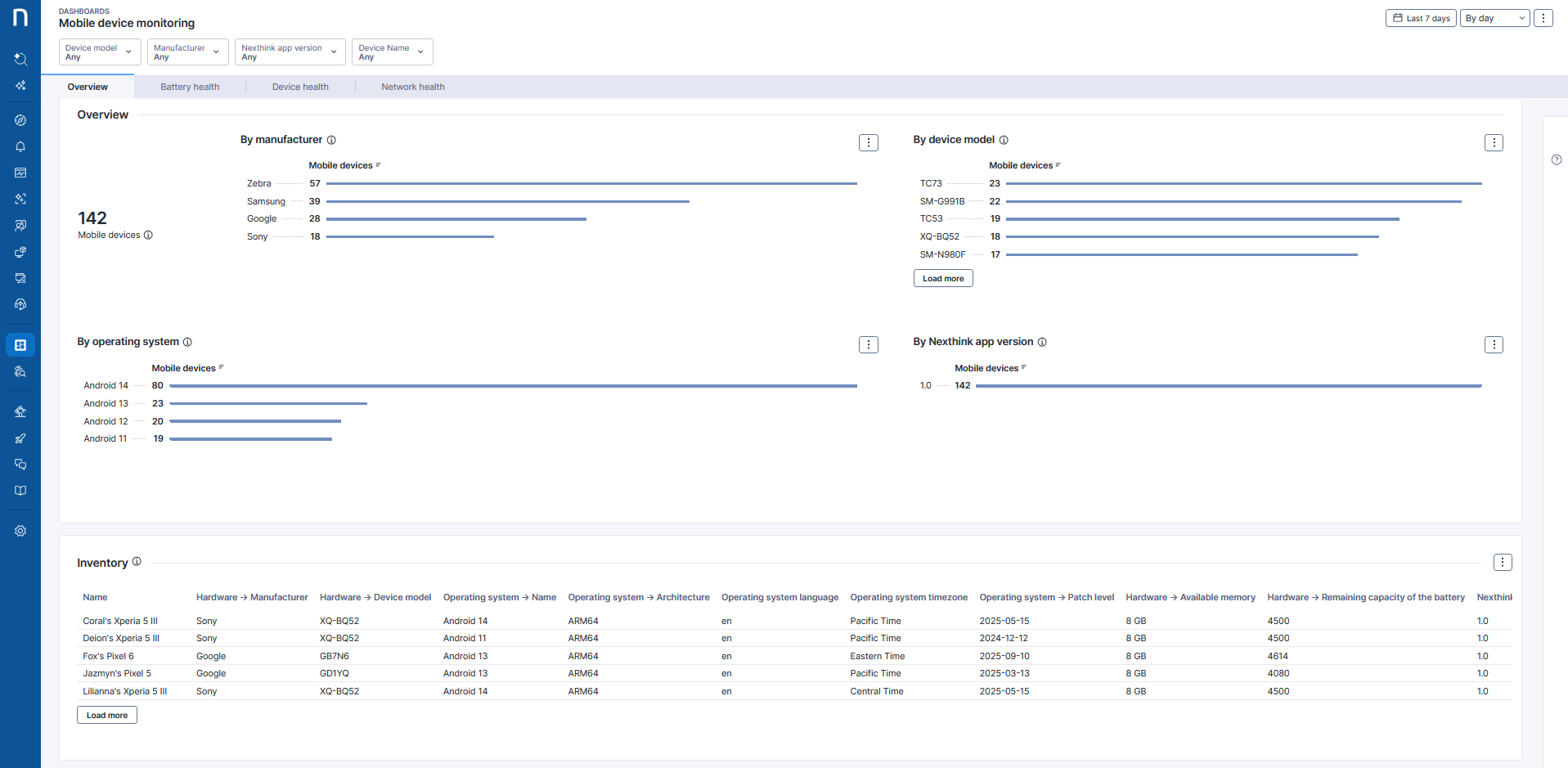Switch to the Network health tab

(x=412, y=86)
